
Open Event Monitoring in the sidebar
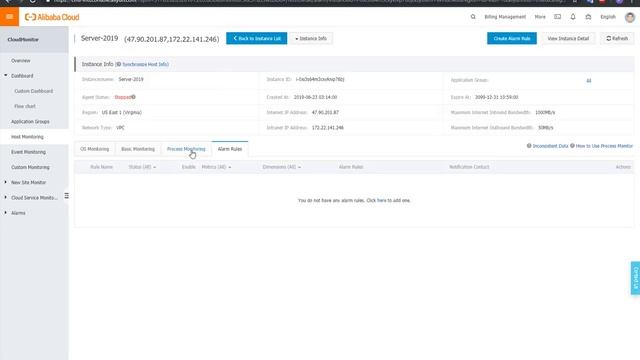28,152
